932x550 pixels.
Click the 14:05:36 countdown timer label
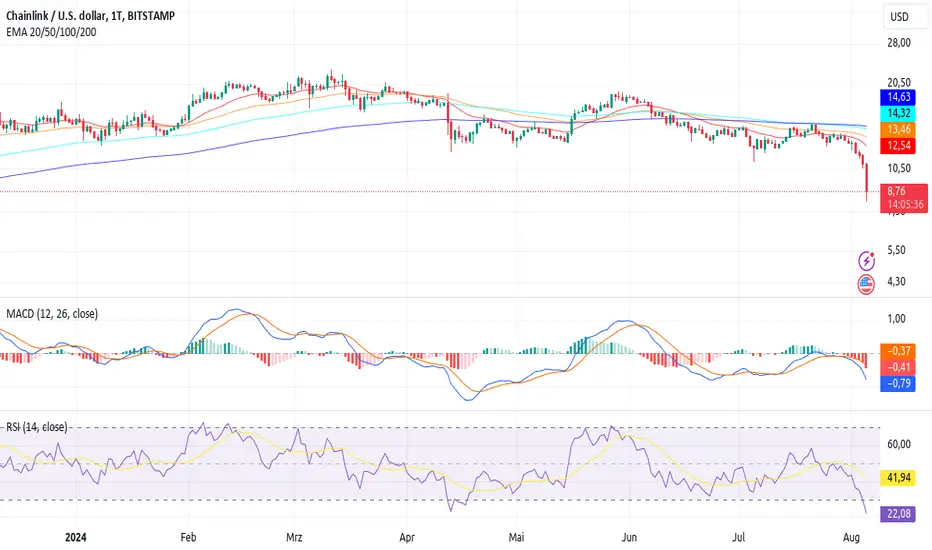(905, 205)
